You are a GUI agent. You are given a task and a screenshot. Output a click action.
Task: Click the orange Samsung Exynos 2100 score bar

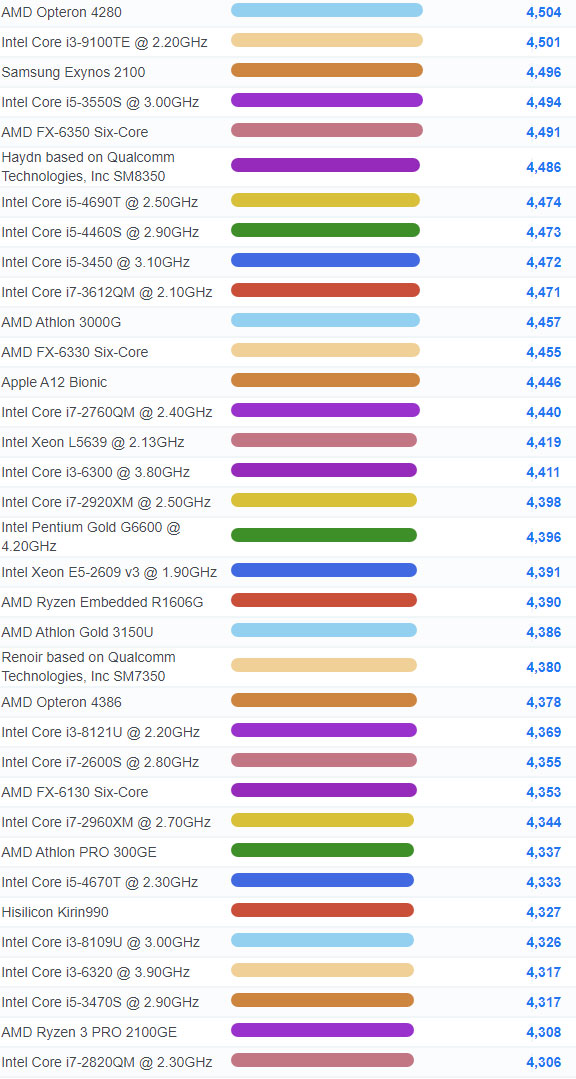[327, 70]
